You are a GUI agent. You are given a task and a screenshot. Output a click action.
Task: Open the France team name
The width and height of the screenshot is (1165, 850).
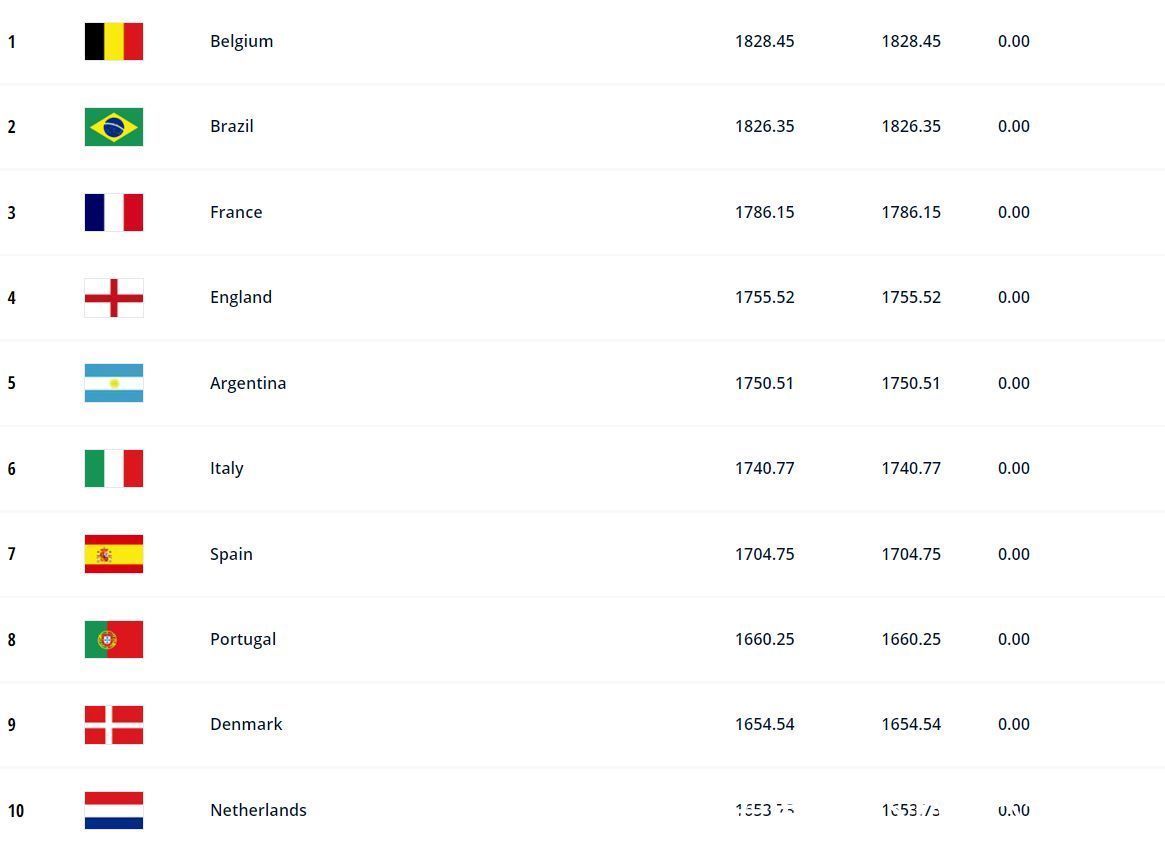point(236,212)
